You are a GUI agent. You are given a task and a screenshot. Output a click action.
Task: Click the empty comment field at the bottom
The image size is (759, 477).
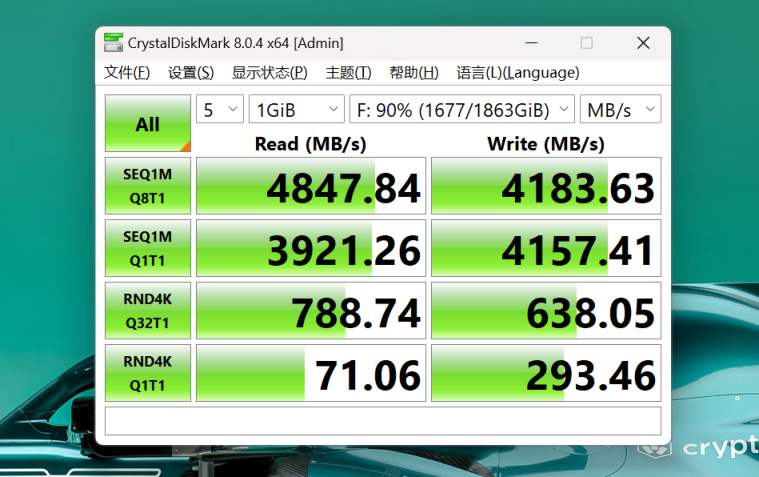tap(383, 421)
